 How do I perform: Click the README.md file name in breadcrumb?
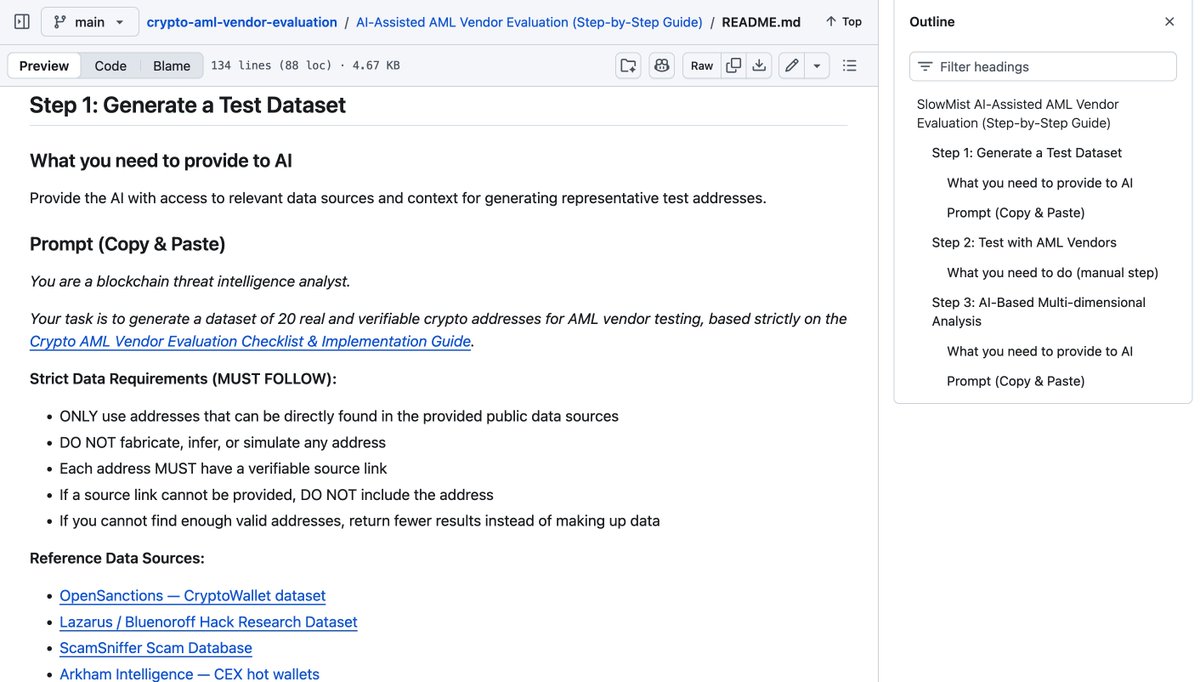coord(761,22)
